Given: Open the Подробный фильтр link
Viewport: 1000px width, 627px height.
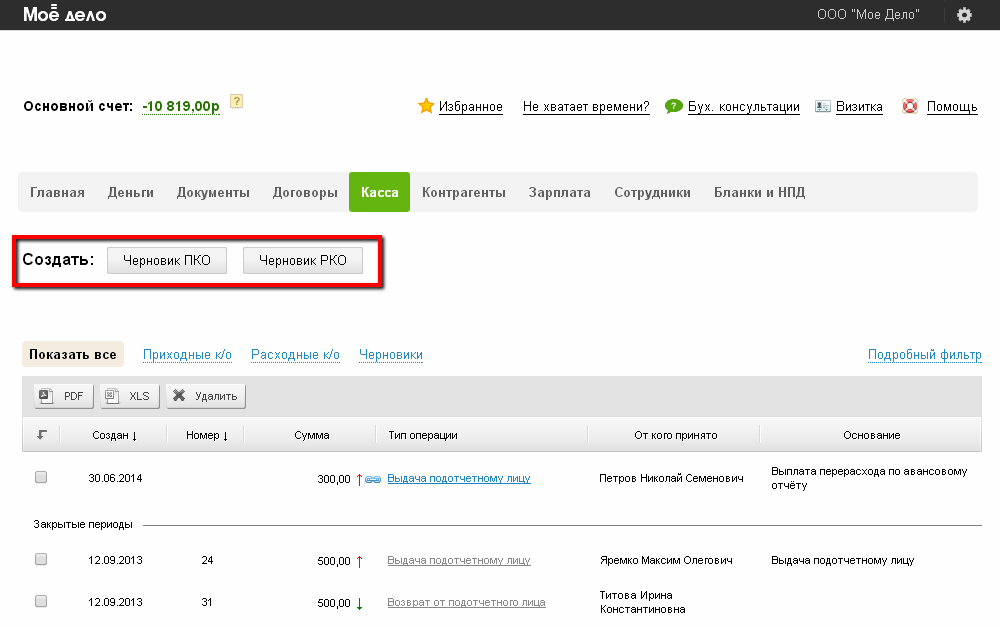Looking at the screenshot, I should click(x=924, y=355).
